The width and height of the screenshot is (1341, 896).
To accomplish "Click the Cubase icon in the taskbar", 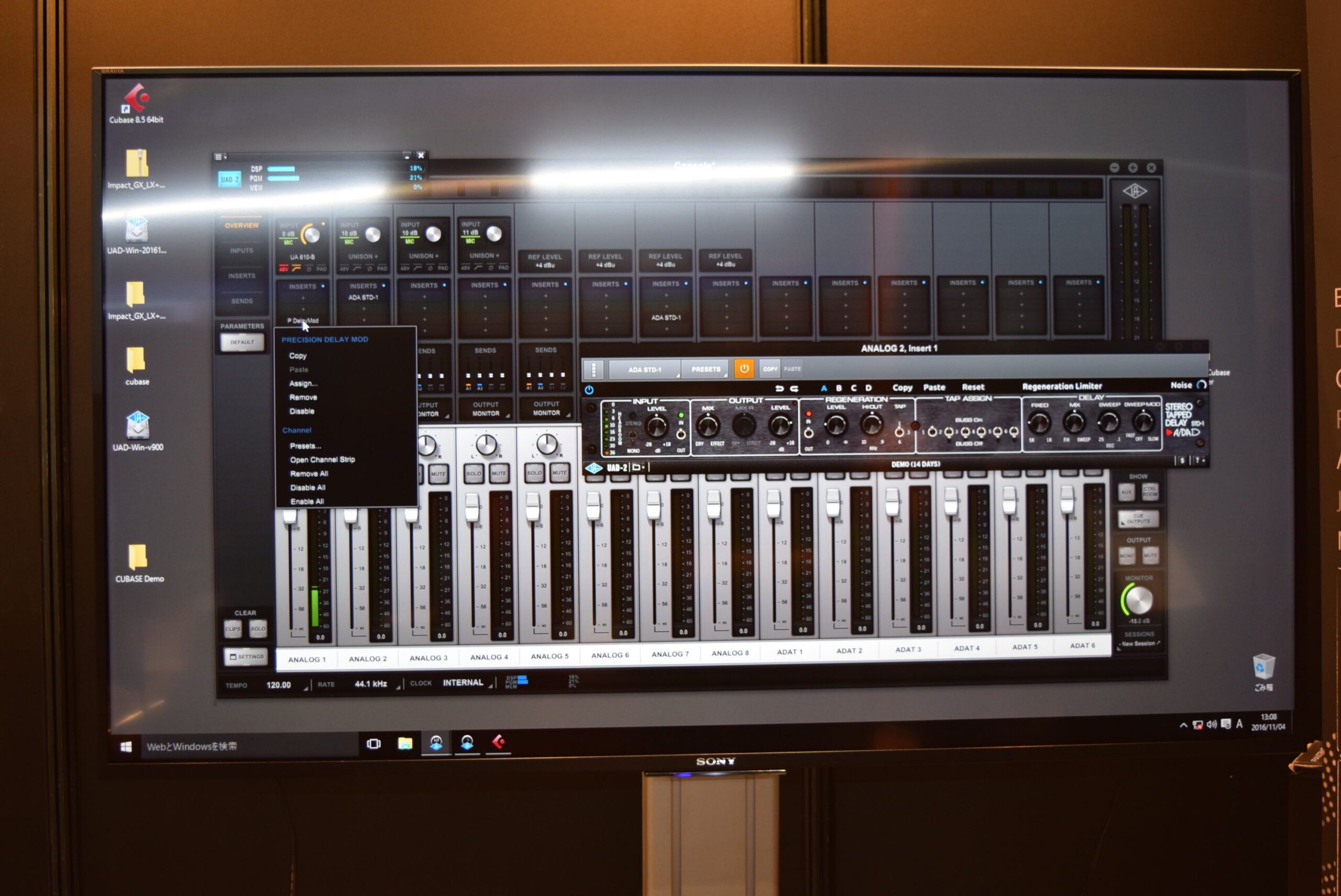I will pyautogui.click(x=499, y=742).
